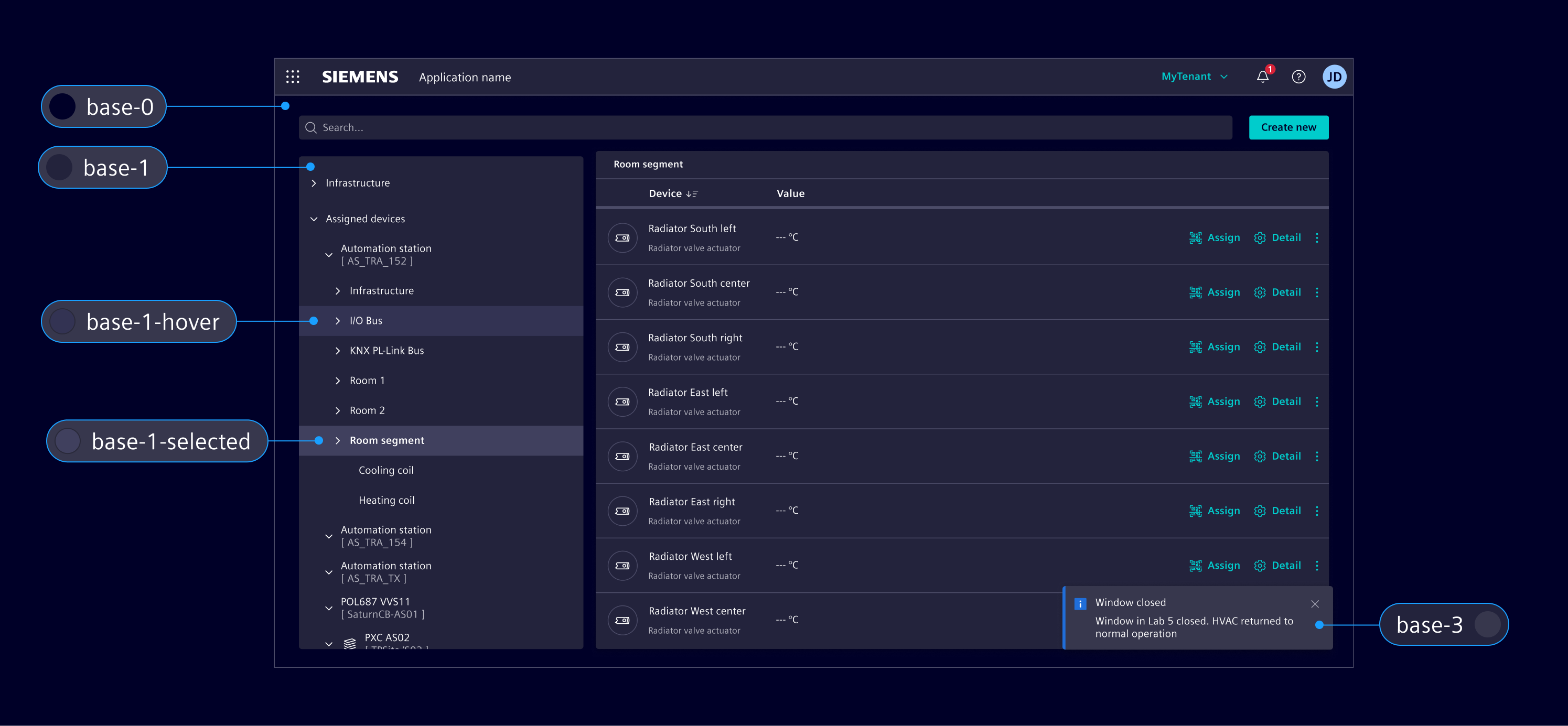The width and height of the screenshot is (1568, 726).
Task: Click the notifications bell icon
Action: 1262,77
